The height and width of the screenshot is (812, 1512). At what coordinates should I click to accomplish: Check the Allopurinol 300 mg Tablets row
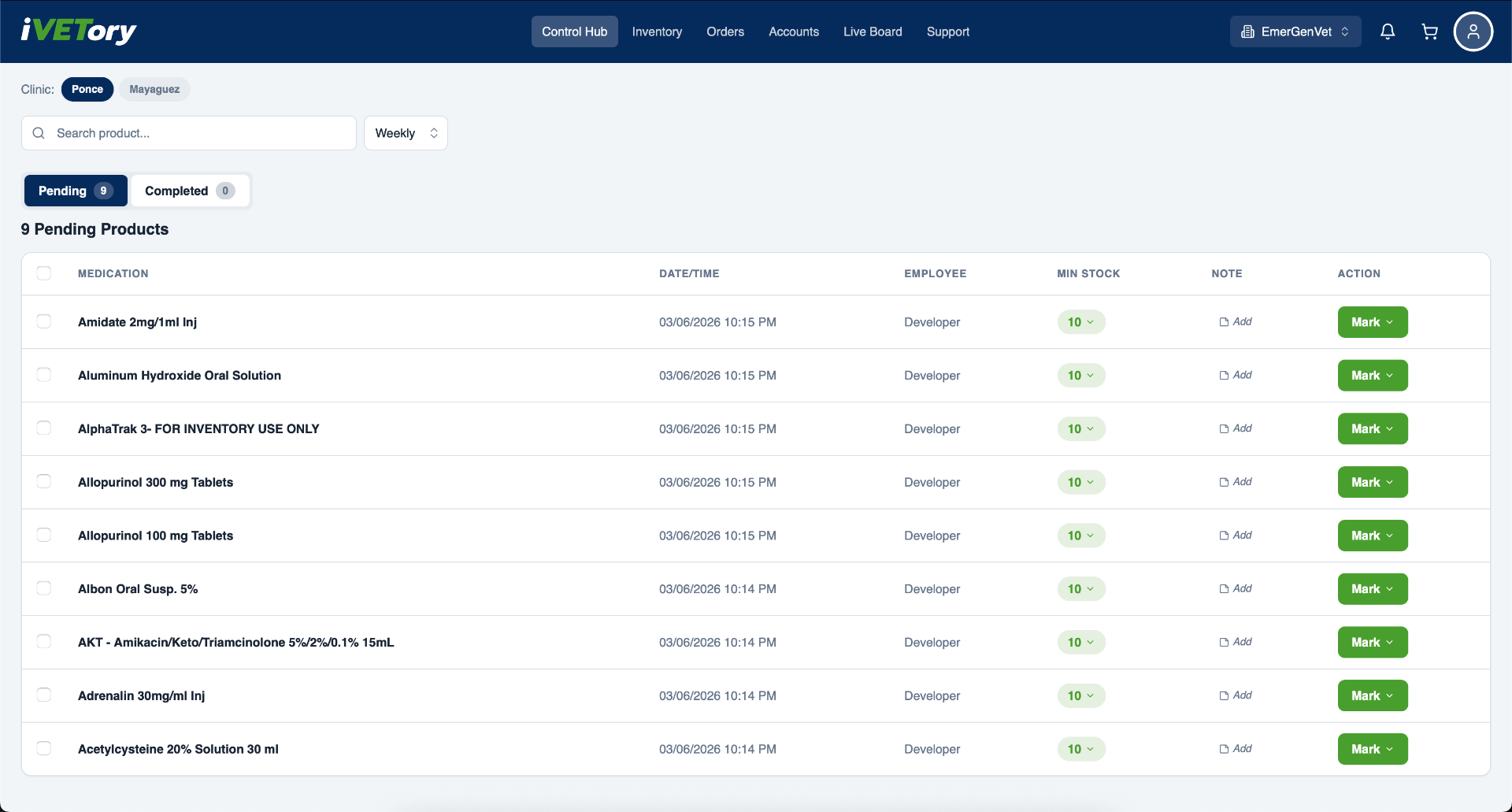tap(44, 481)
